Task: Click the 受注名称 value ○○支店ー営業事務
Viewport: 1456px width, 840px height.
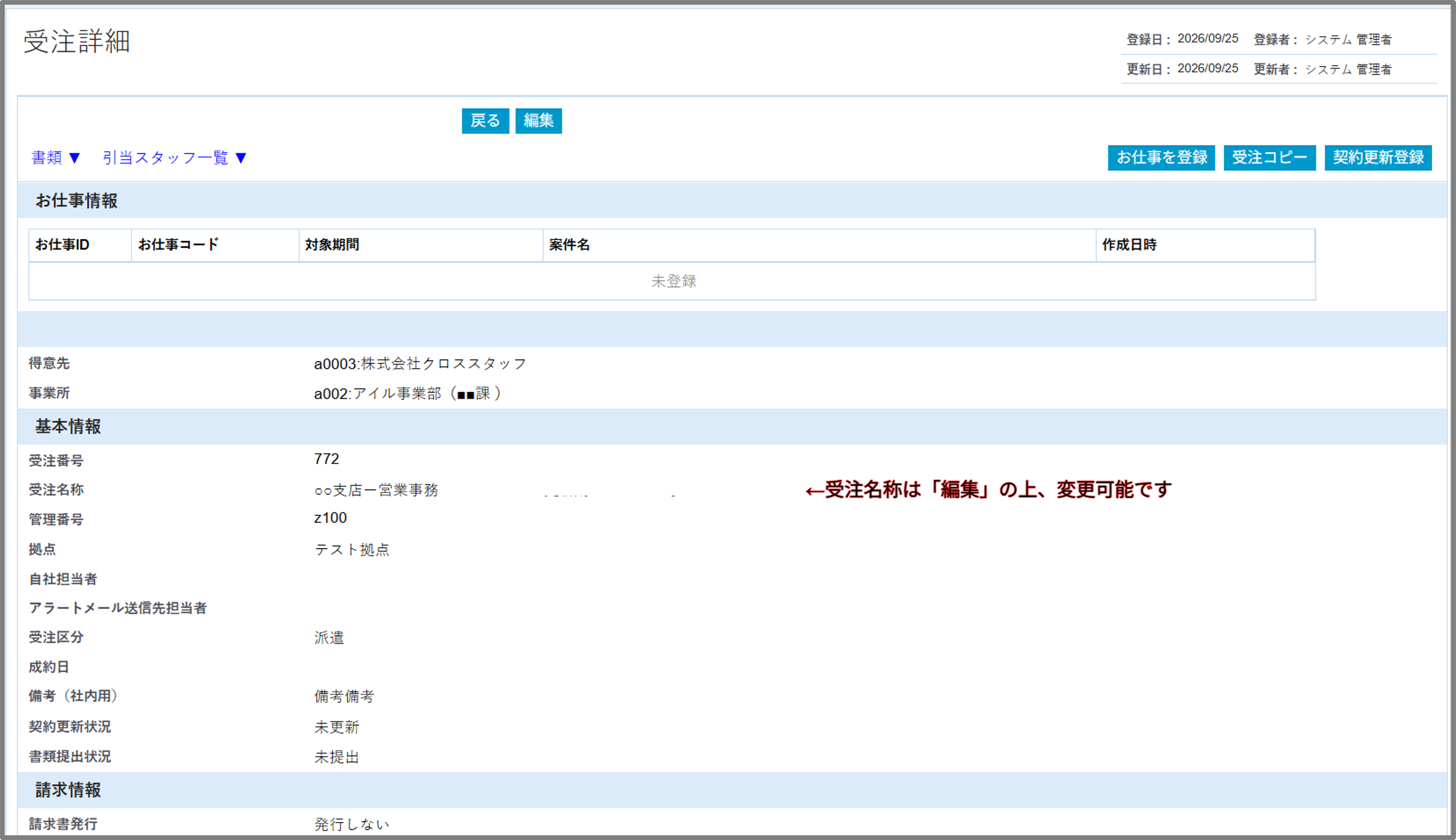Action: (376, 490)
